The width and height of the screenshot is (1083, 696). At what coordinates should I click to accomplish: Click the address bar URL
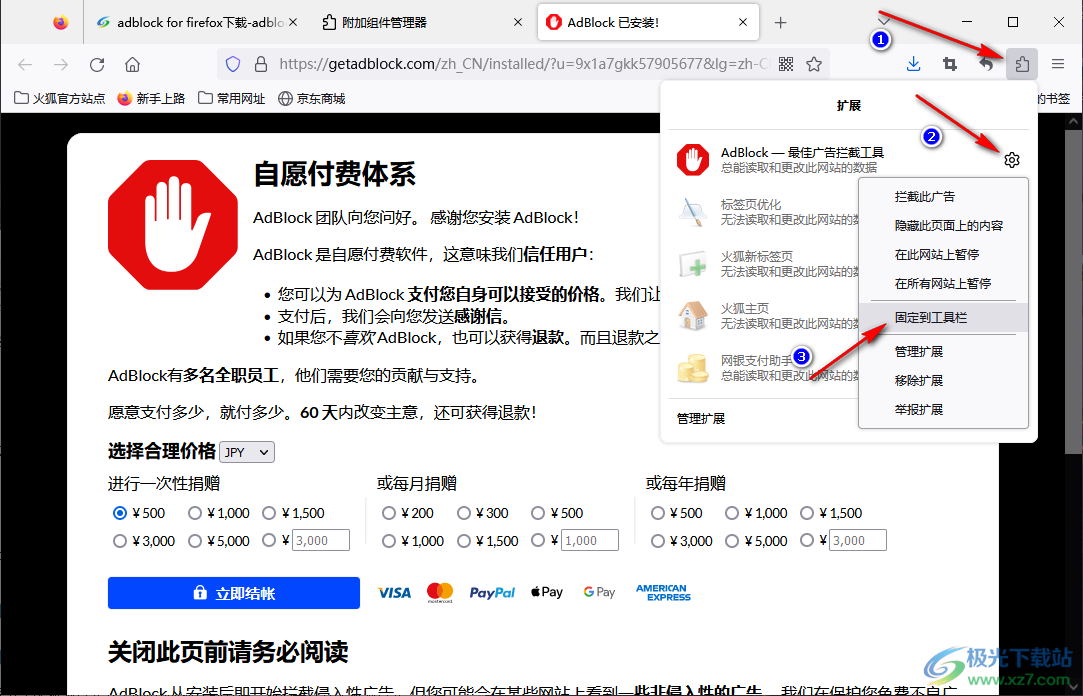tap(525, 64)
